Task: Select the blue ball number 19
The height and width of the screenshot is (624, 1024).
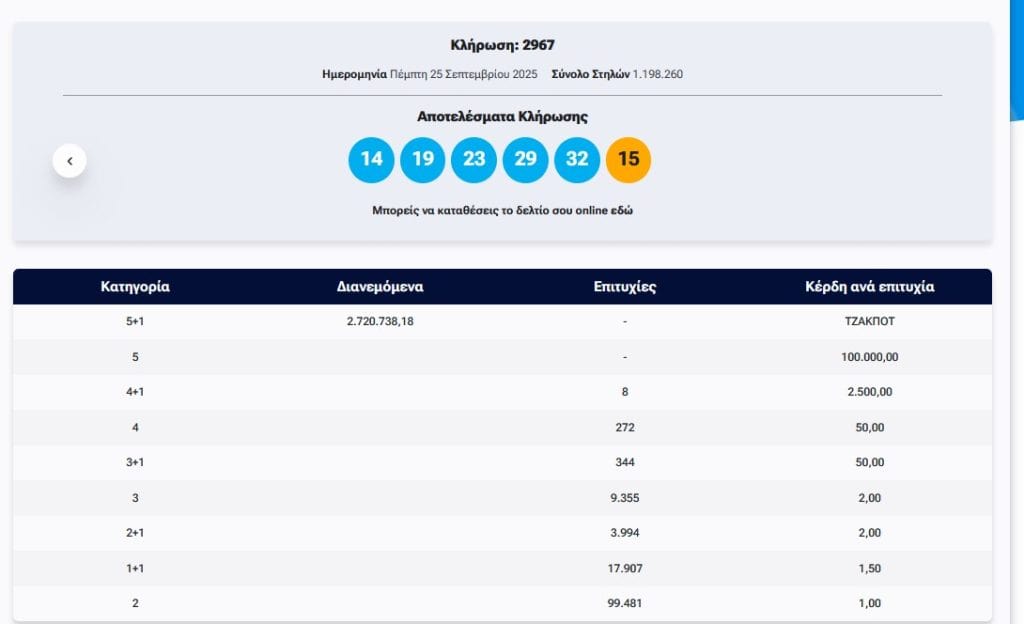Action: pos(423,159)
